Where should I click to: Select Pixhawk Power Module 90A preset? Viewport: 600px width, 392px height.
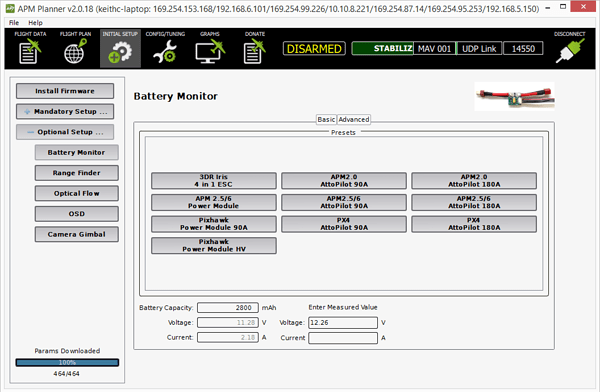(214, 224)
